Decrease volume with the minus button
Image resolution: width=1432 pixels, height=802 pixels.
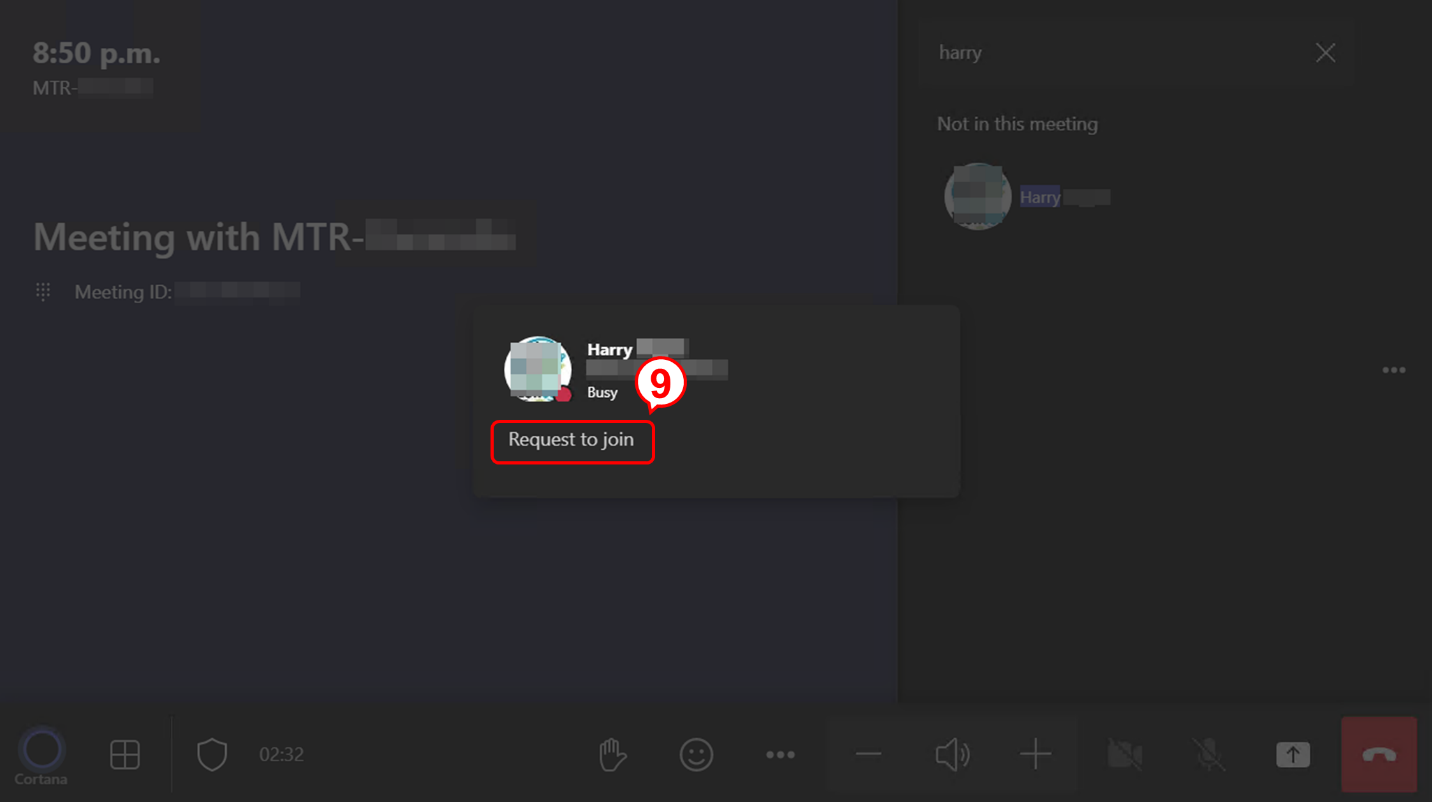(868, 755)
